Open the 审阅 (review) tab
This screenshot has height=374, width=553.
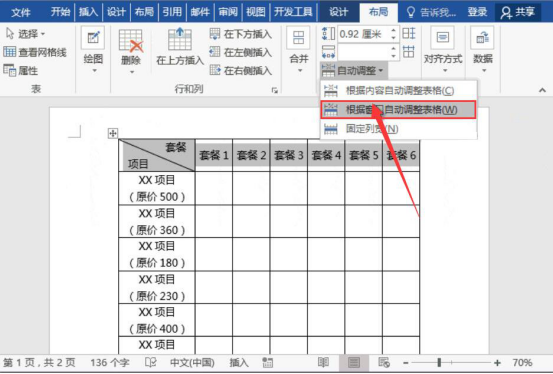click(228, 12)
